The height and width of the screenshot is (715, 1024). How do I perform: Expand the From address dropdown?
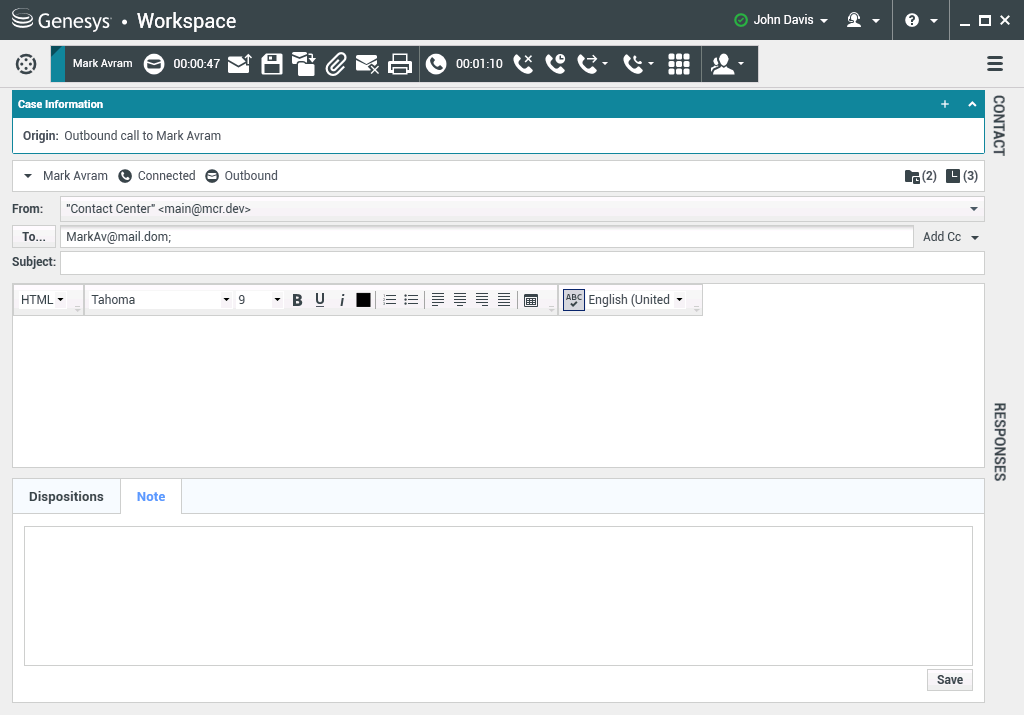coord(973,209)
